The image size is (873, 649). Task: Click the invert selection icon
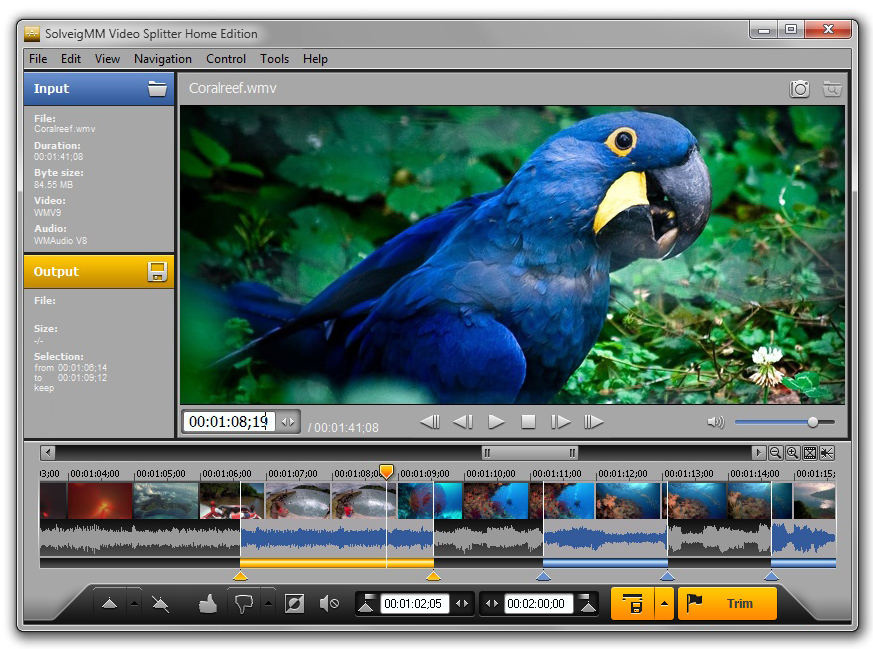pos(294,603)
